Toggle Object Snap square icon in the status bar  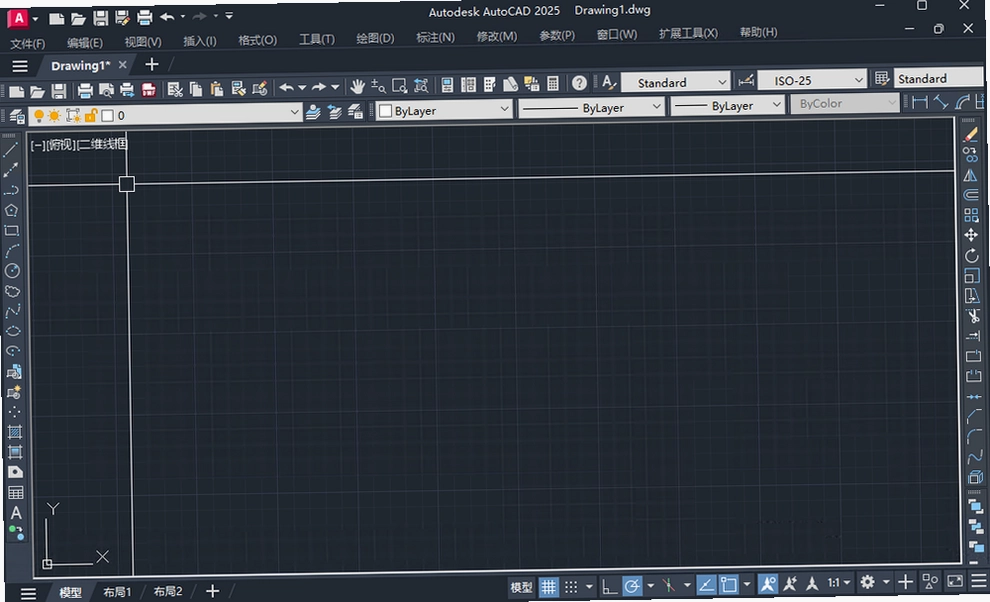(x=729, y=584)
